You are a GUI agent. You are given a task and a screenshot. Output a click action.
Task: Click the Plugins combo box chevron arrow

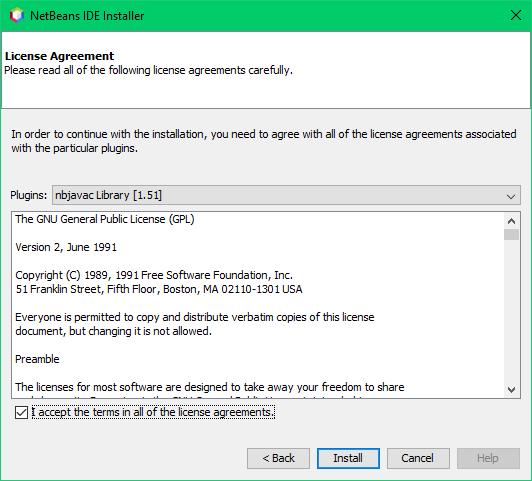[x=511, y=196]
